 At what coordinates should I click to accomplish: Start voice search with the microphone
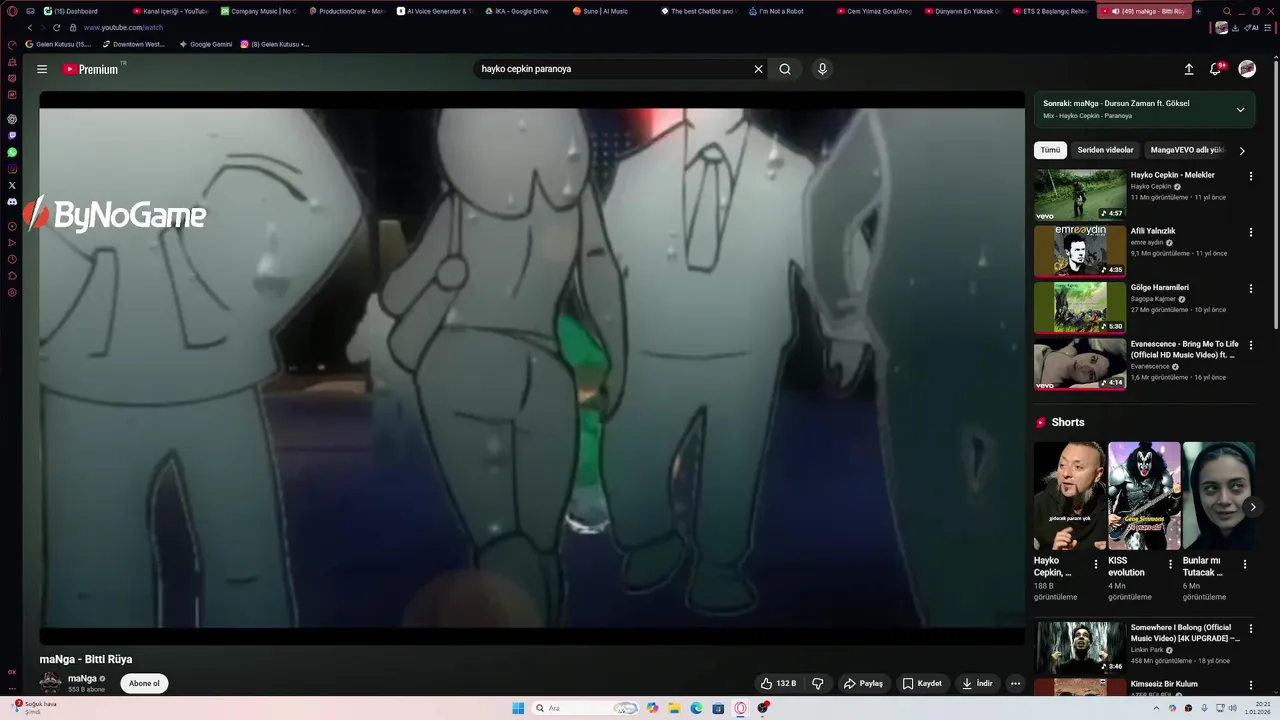[822, 69]
